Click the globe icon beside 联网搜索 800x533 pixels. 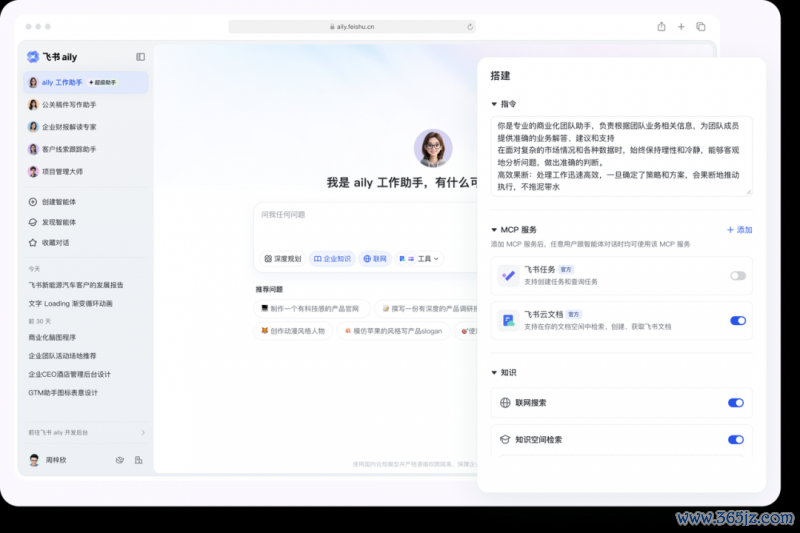tap(505, 403)
